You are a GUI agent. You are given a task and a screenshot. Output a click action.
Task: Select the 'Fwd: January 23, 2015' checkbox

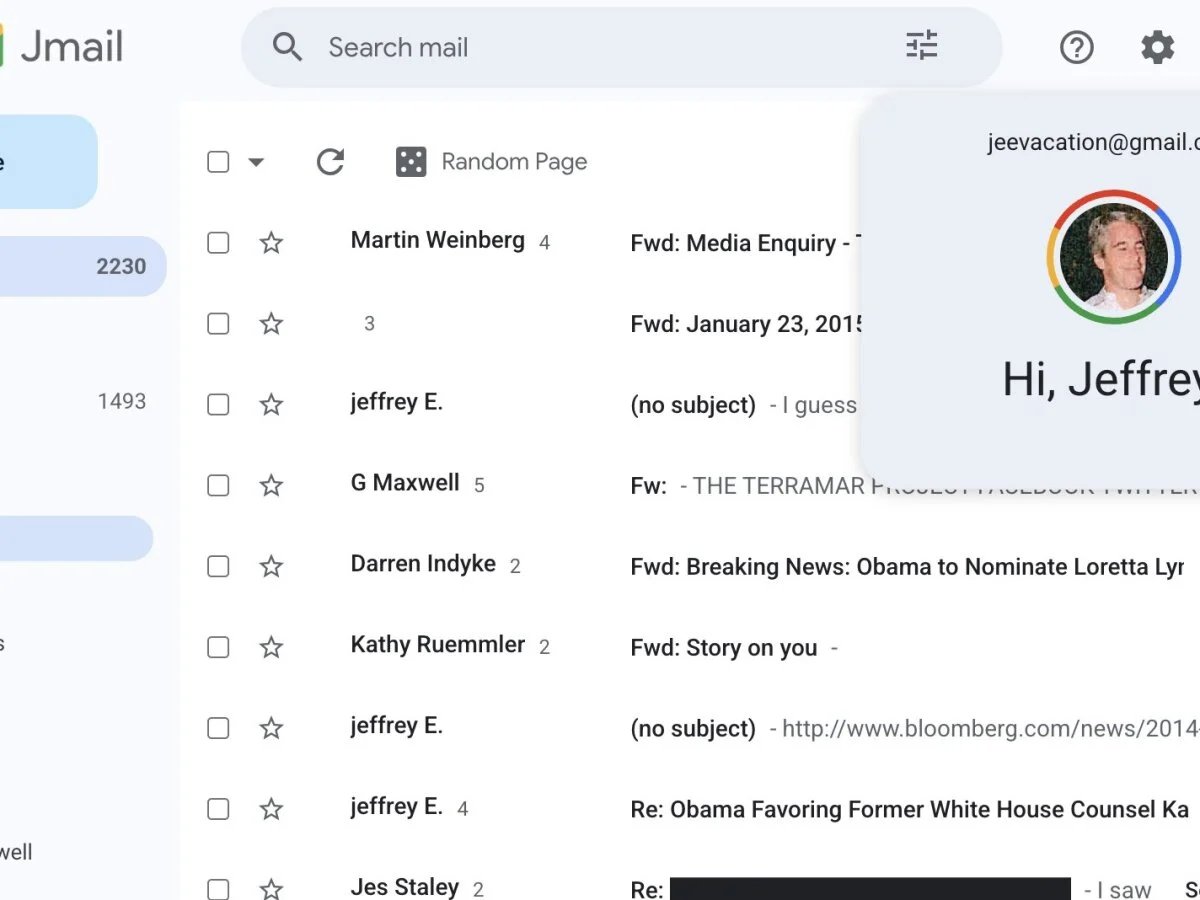pyautogui.click(x=218, y=324)
